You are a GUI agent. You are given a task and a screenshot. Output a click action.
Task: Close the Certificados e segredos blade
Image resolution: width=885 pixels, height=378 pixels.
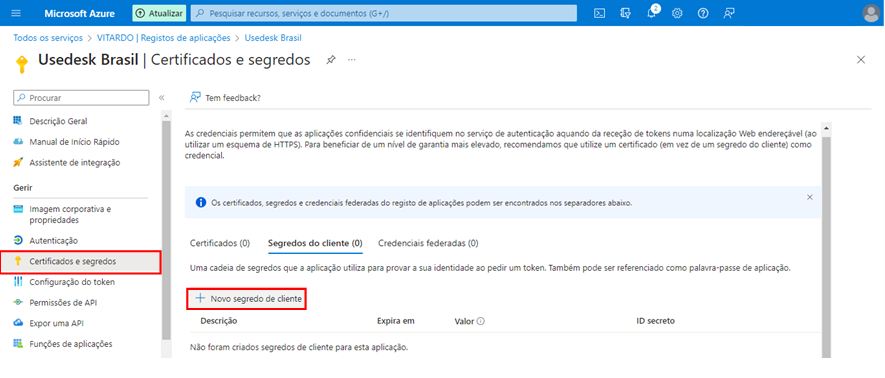coord(861,60)
